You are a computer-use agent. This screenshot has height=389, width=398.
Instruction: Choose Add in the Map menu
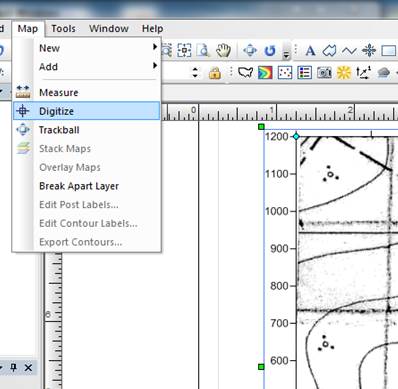tap(87, 67)
